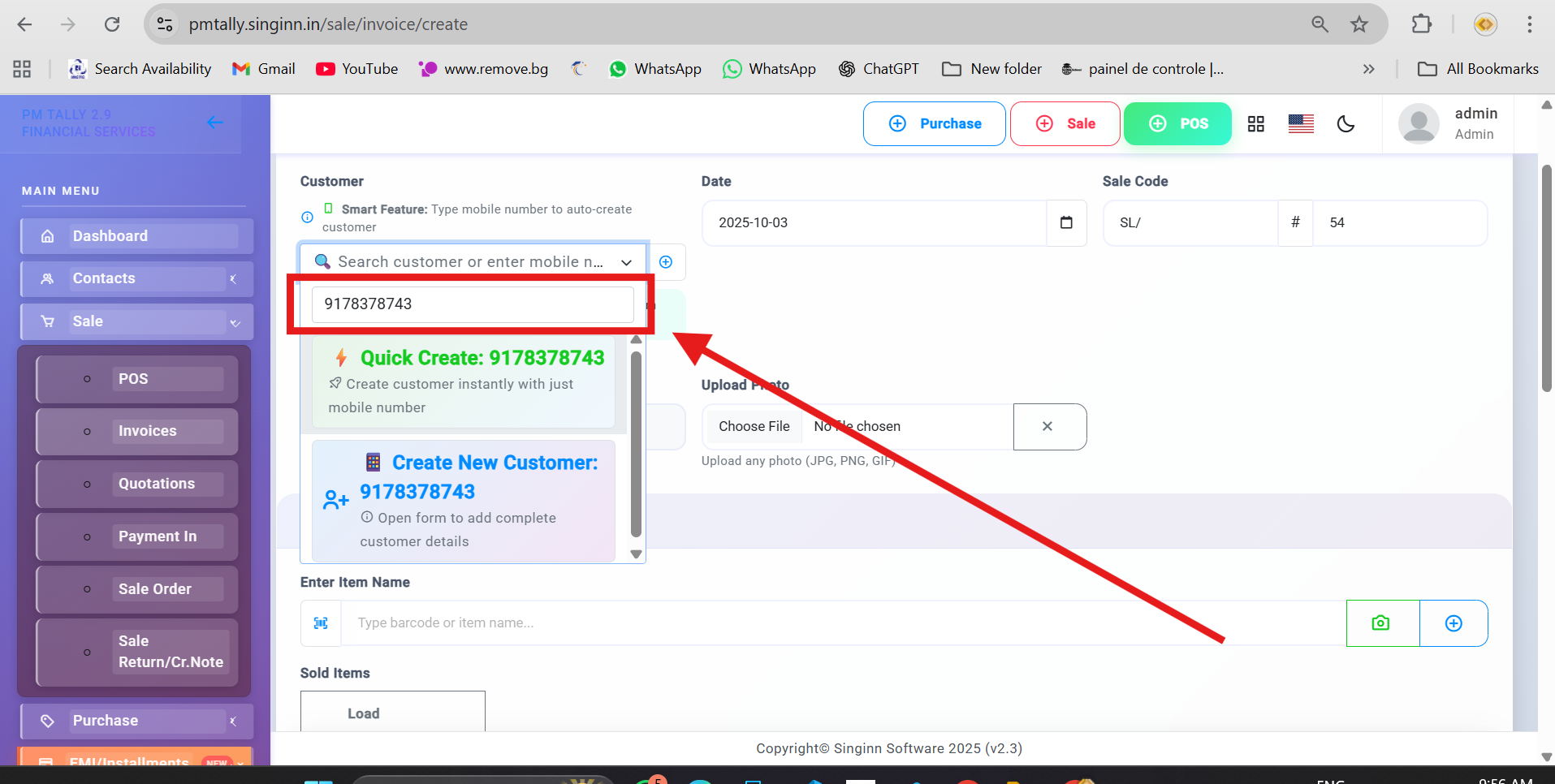Collapse the sidebar with the back arrow

coord(215,123)
